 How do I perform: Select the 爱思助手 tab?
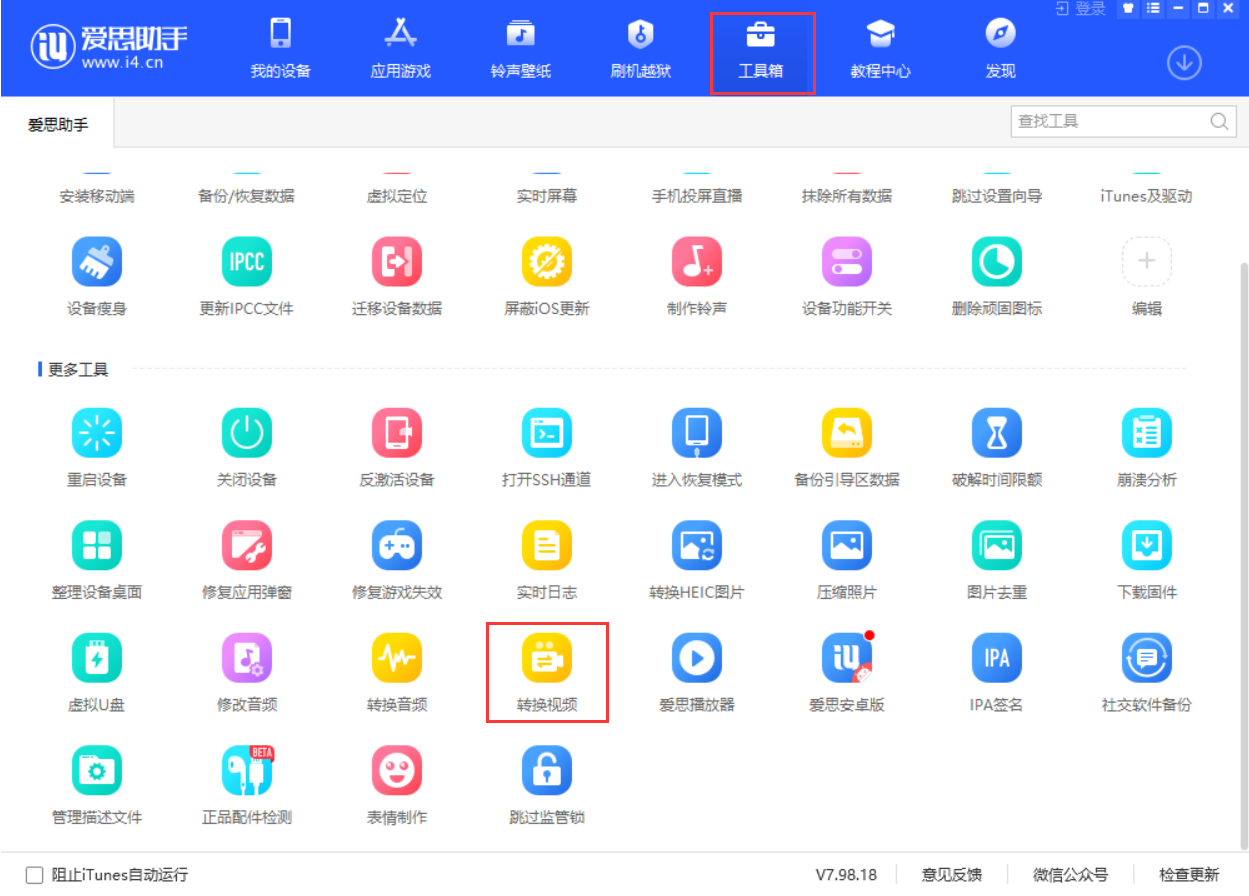[58, 125]
